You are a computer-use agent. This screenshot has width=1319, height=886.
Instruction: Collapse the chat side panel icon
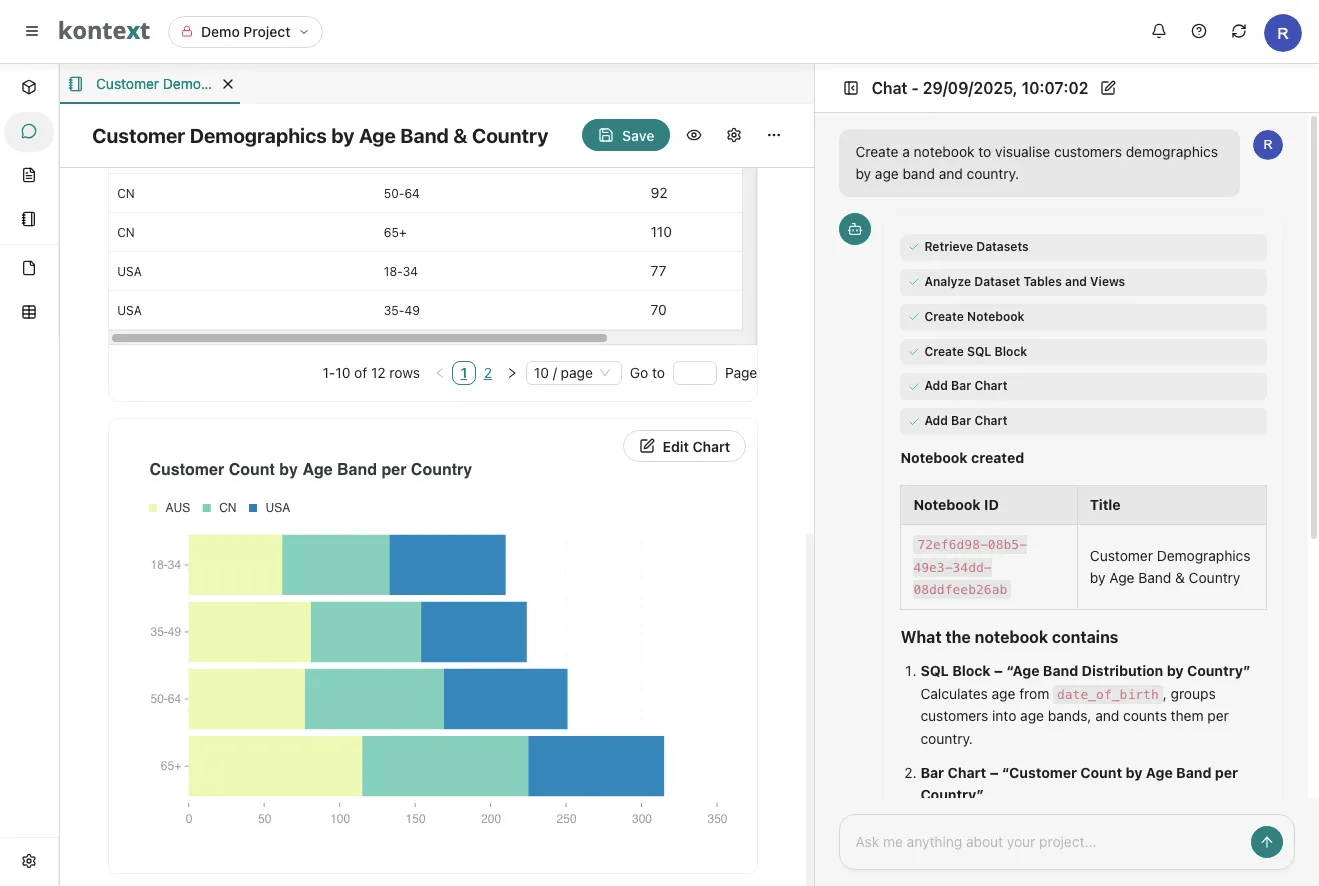851,88
